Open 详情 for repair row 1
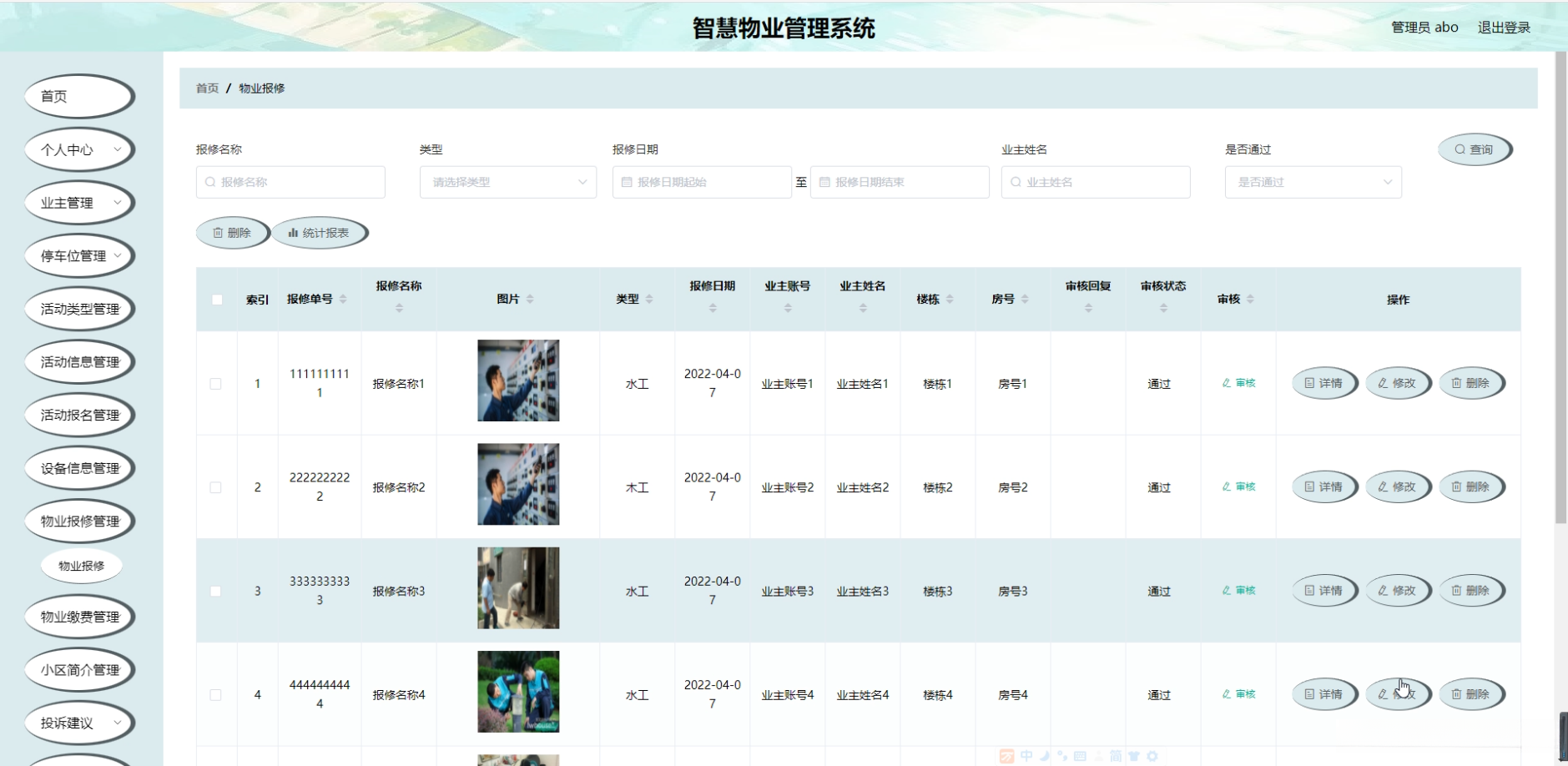Screen dimensions: 1568x766 (x=1323, y=383)
